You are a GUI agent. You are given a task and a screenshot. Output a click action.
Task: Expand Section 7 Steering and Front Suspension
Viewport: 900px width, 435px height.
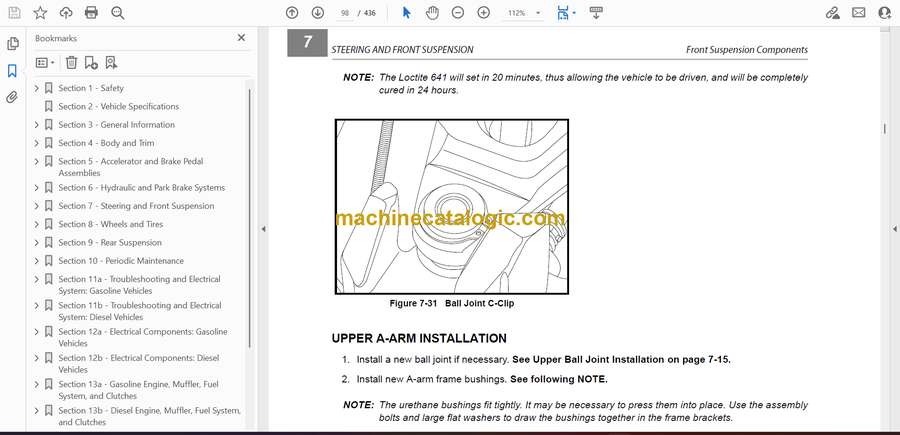pyautogui.click(x=37, y=206)
